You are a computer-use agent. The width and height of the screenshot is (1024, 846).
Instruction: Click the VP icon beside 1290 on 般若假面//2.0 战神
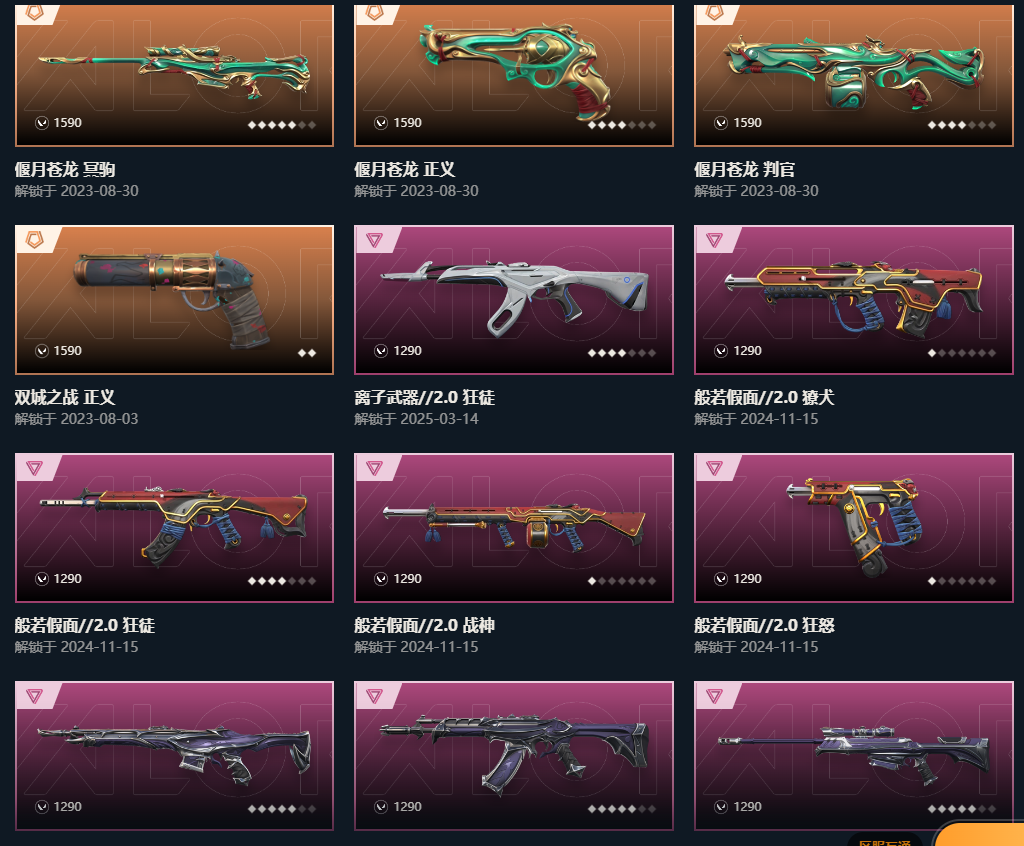(x=381, y=579)
